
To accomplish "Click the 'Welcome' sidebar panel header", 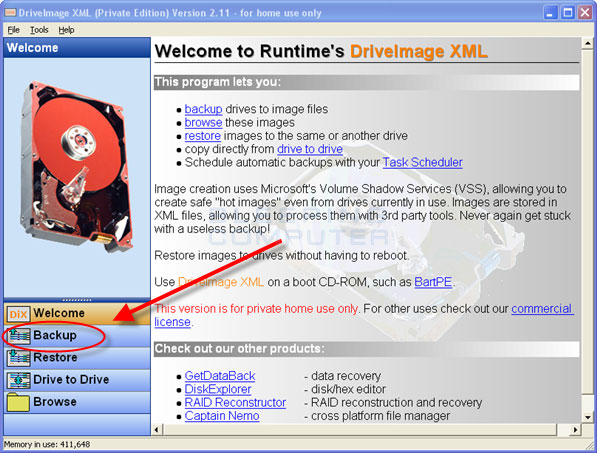I will (x=77, y=48).
